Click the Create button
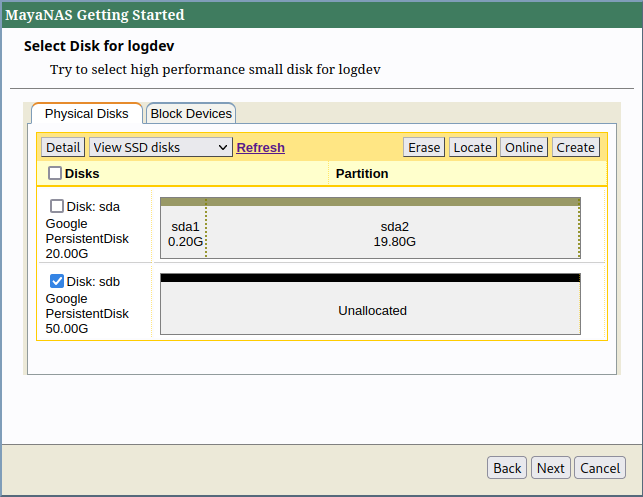This screenshot has height=497, width=643. 575,147
